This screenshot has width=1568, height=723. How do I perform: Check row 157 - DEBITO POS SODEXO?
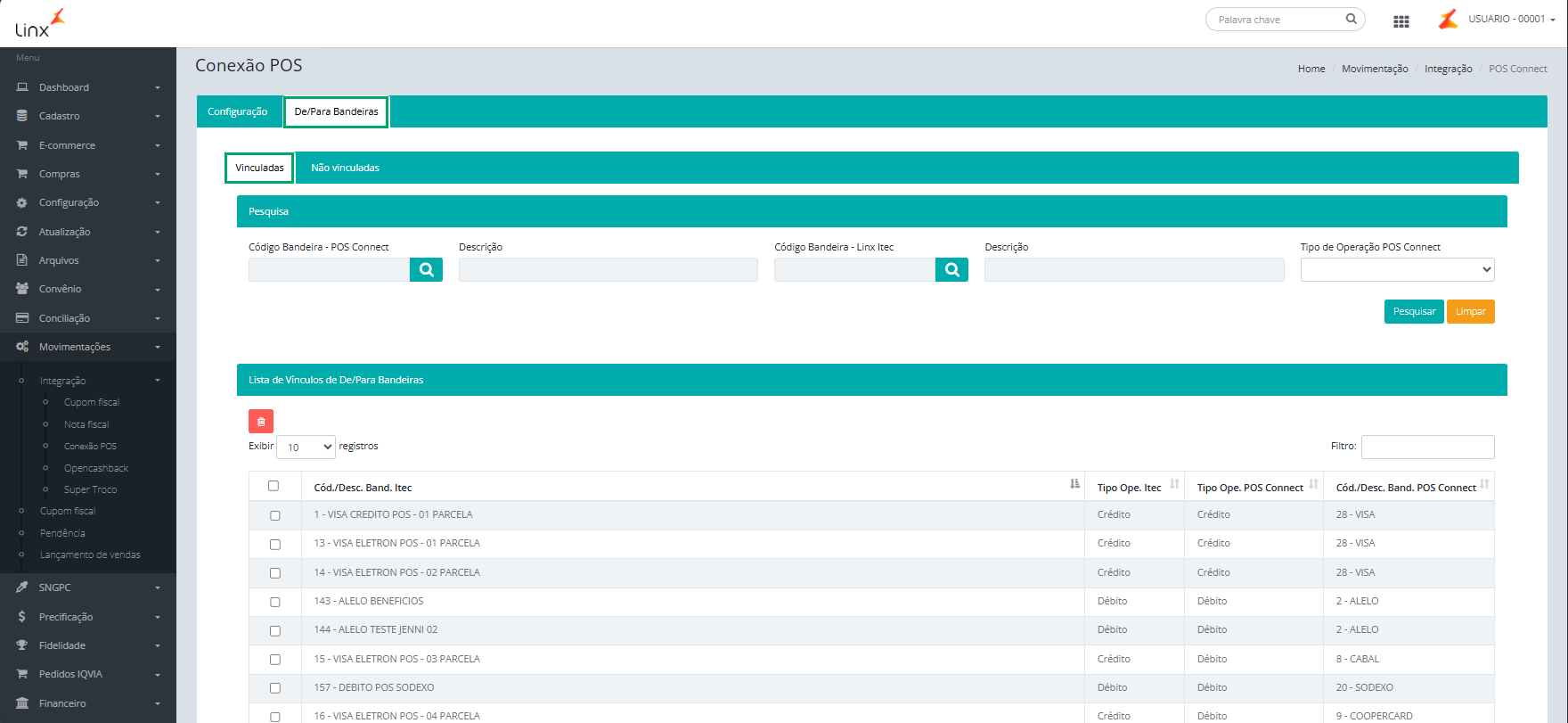[275, 688]
